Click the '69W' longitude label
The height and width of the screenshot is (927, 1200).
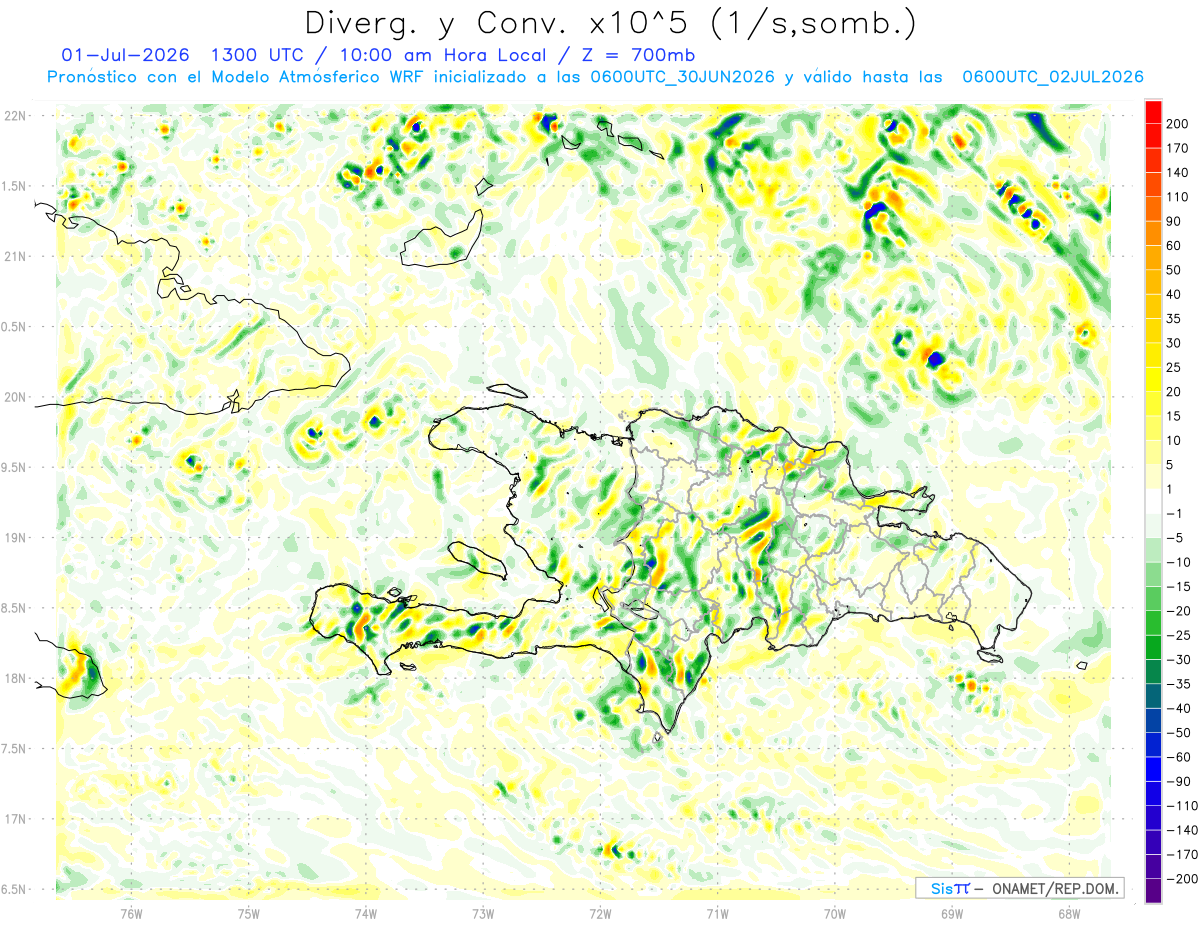pyautogui.click(x=952, y=913)
